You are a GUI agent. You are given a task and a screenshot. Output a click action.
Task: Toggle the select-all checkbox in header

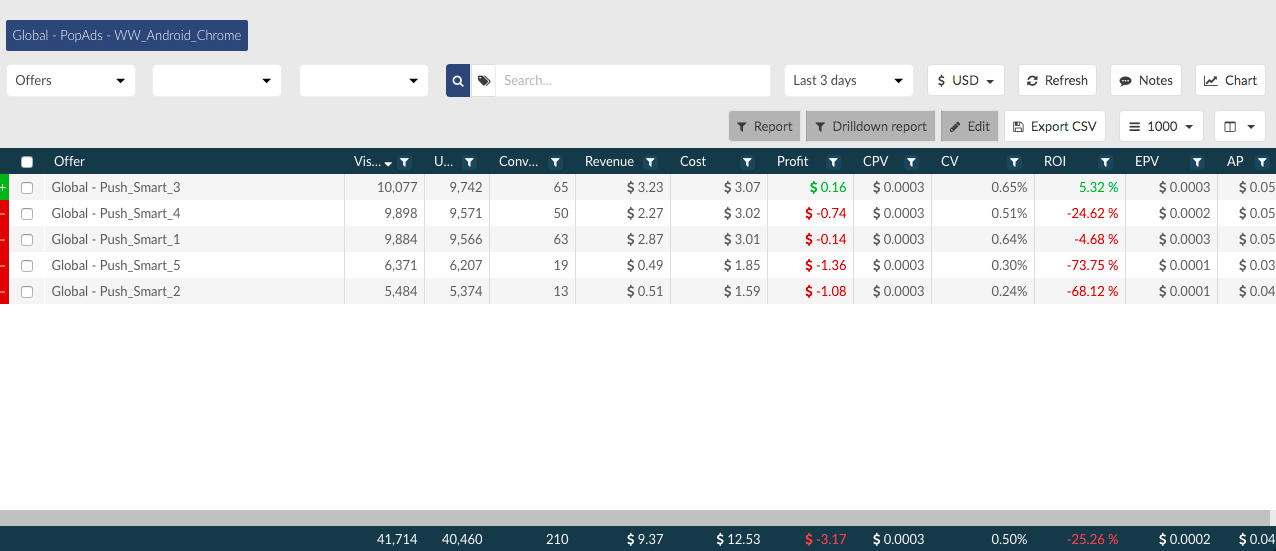click(27, 162)
